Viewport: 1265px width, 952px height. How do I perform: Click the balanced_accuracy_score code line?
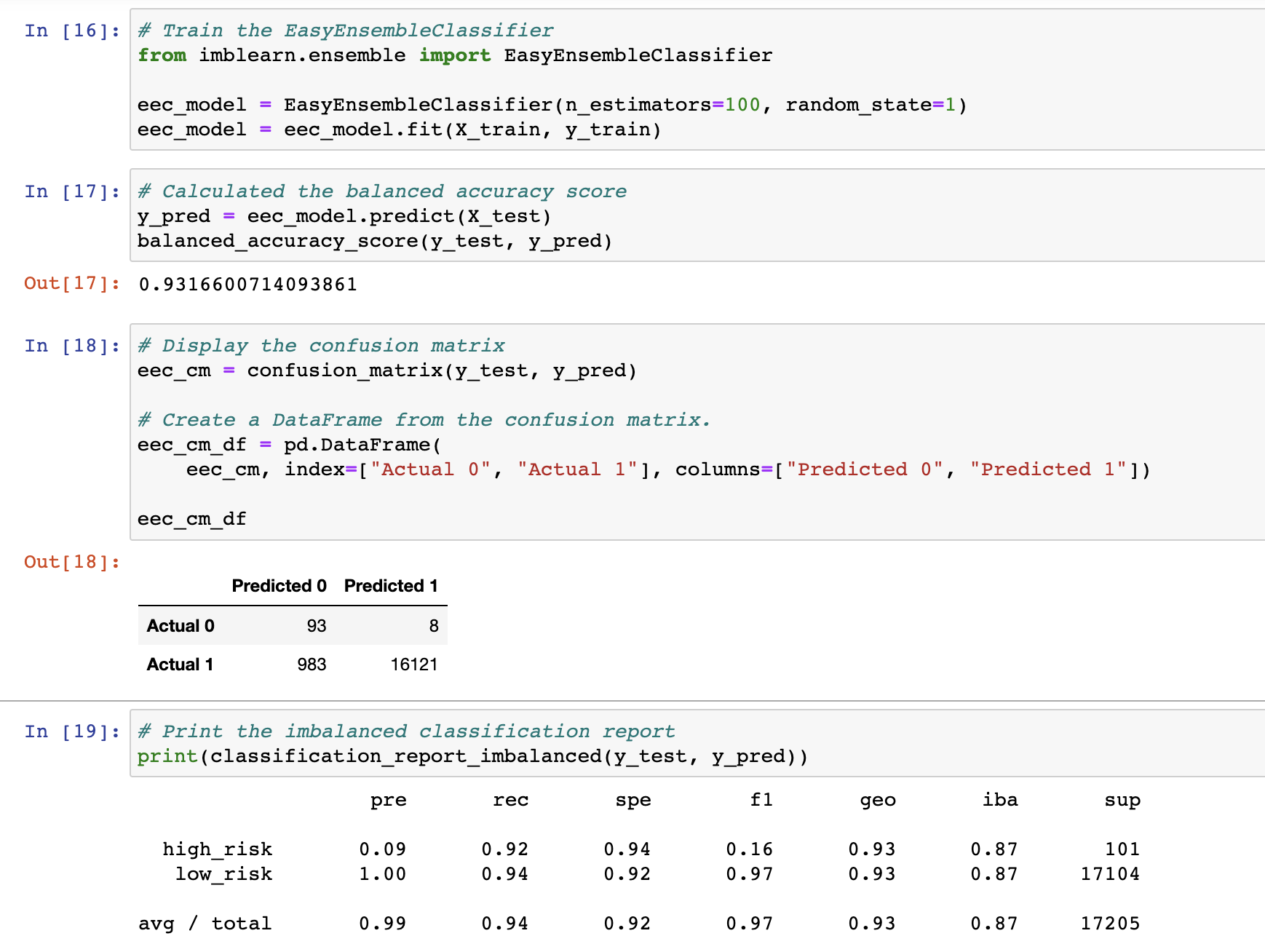(375, 241)
